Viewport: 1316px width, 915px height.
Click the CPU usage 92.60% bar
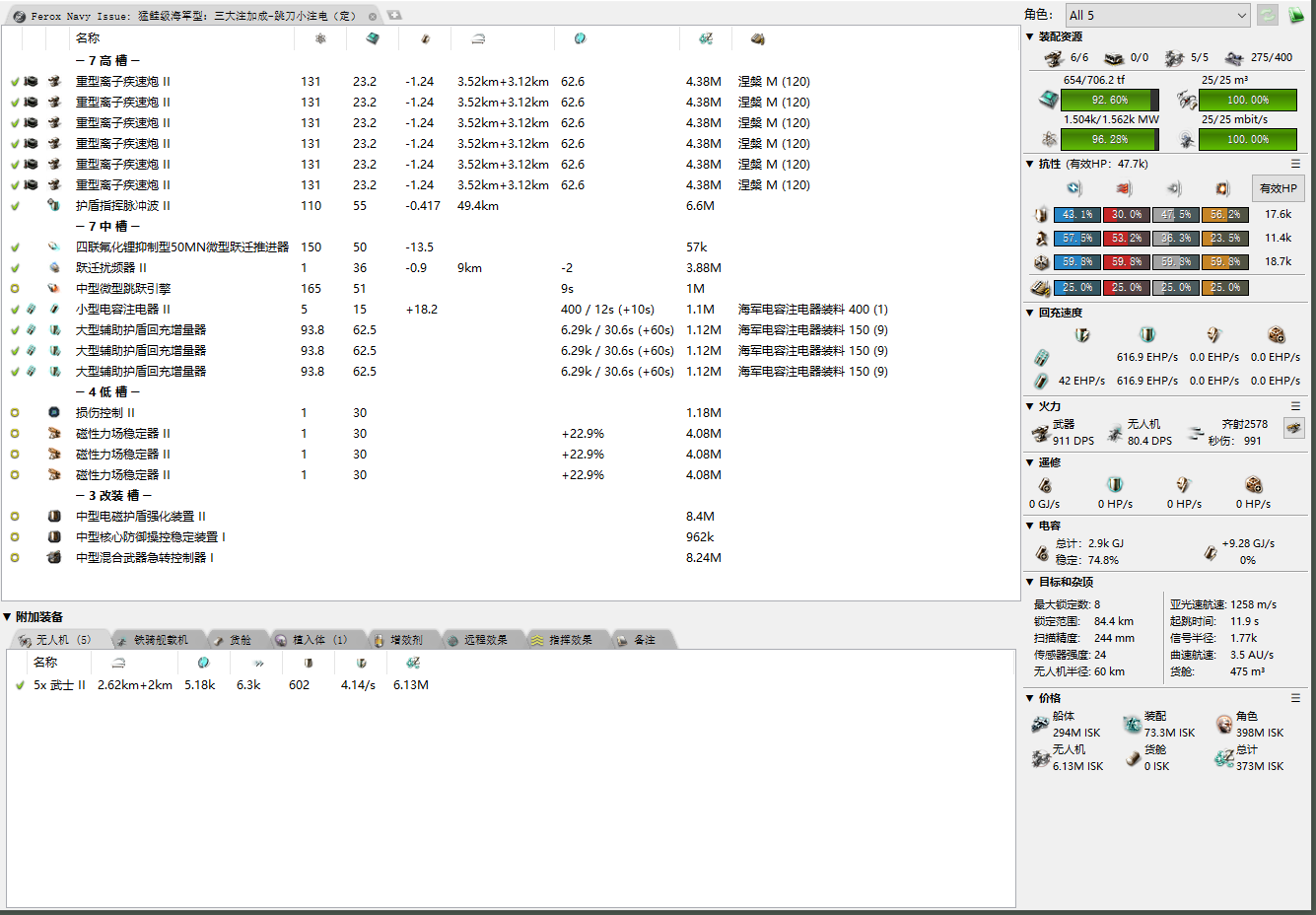tap(1110, 100)
